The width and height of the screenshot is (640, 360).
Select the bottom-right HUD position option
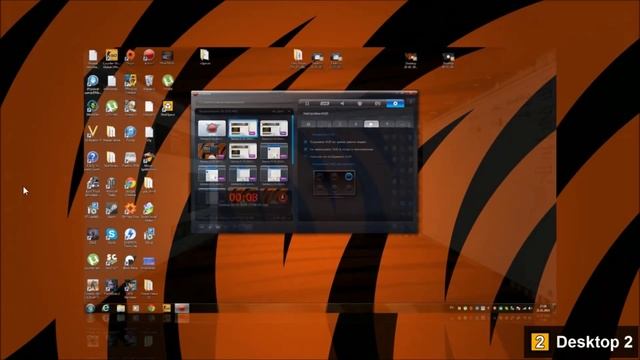click(x=349, y=188)
